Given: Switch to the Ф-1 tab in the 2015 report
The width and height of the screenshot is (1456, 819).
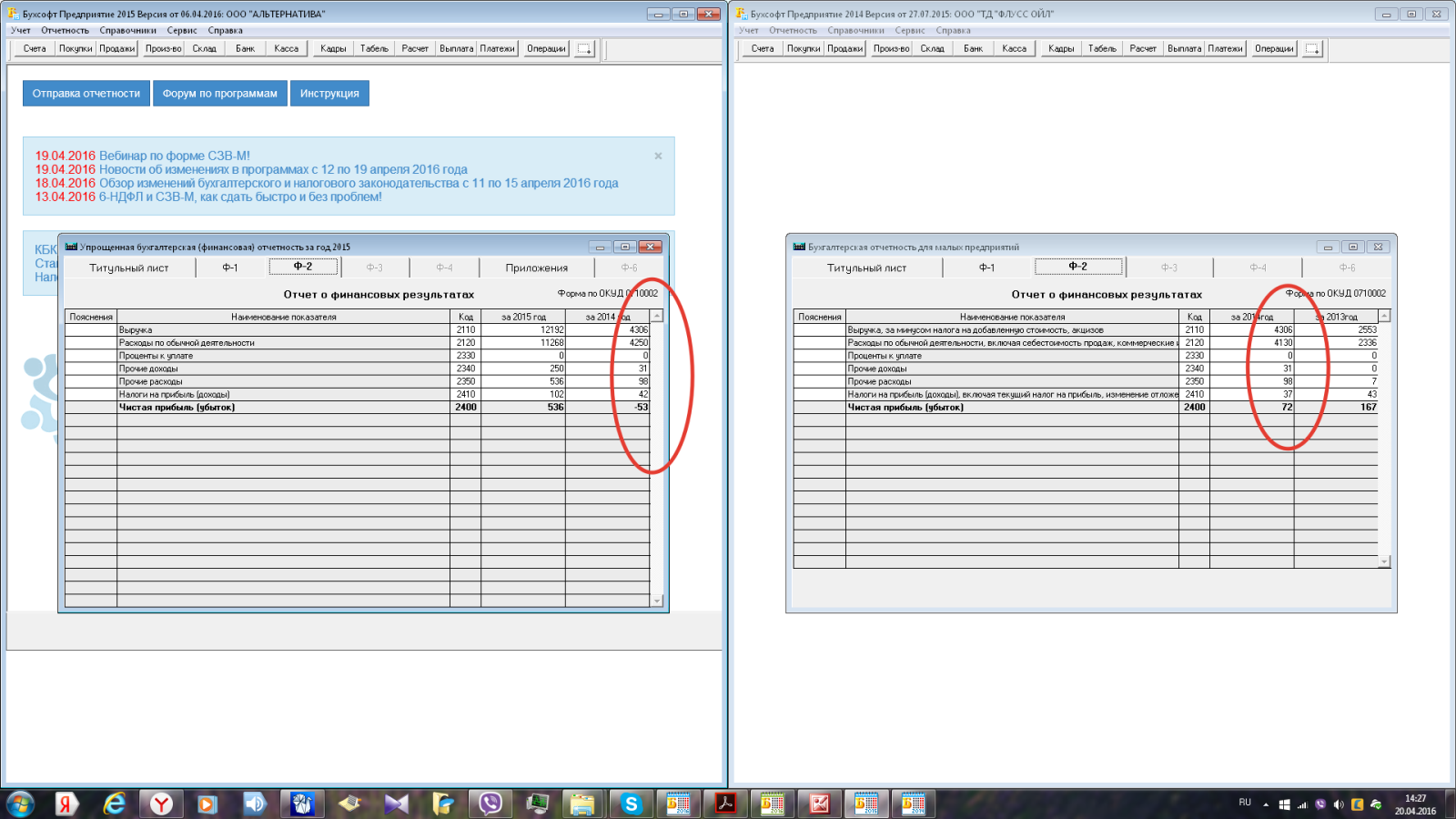Looking at the screenshot, I should coord(229,268).
